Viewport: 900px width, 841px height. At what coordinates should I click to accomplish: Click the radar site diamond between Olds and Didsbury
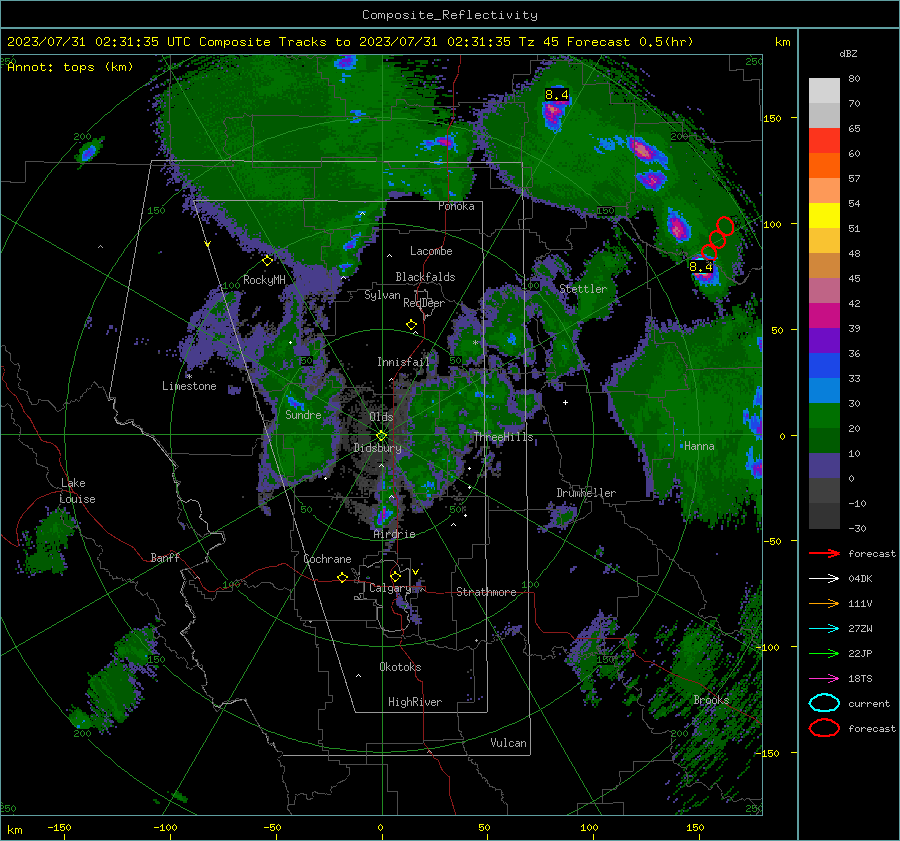pos(381,435)
